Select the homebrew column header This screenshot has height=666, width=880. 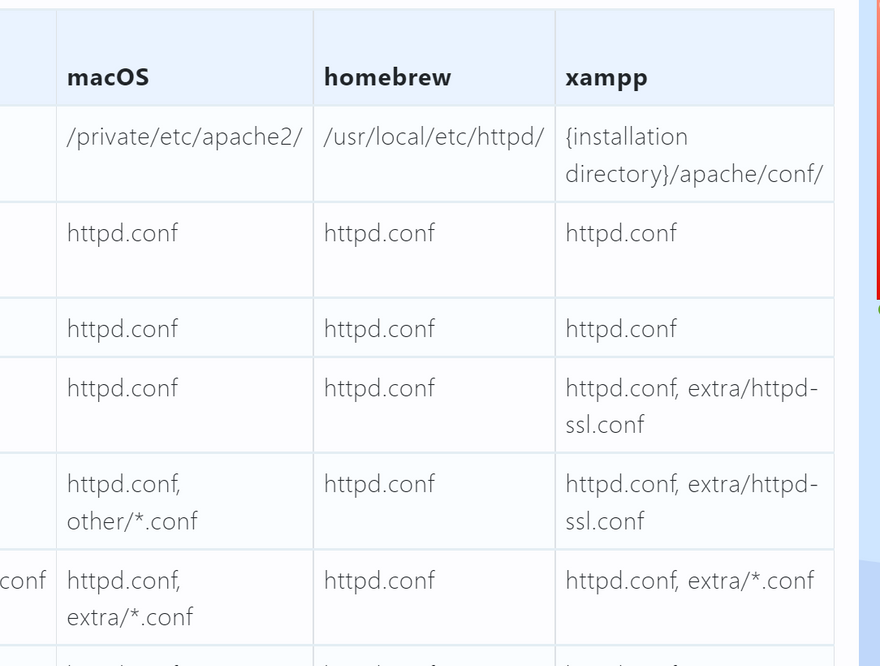tap(387, 77)
